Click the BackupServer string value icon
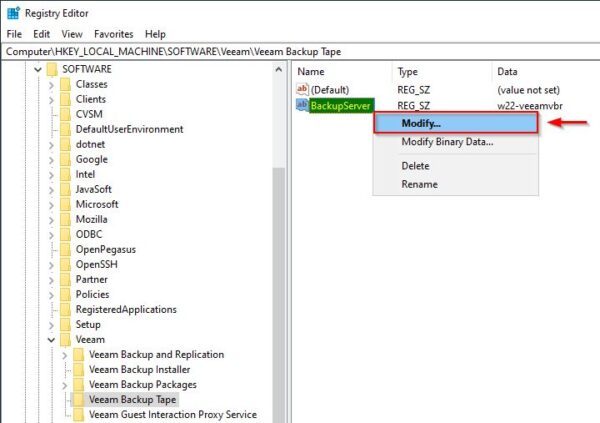 click(x=302, y=105)
